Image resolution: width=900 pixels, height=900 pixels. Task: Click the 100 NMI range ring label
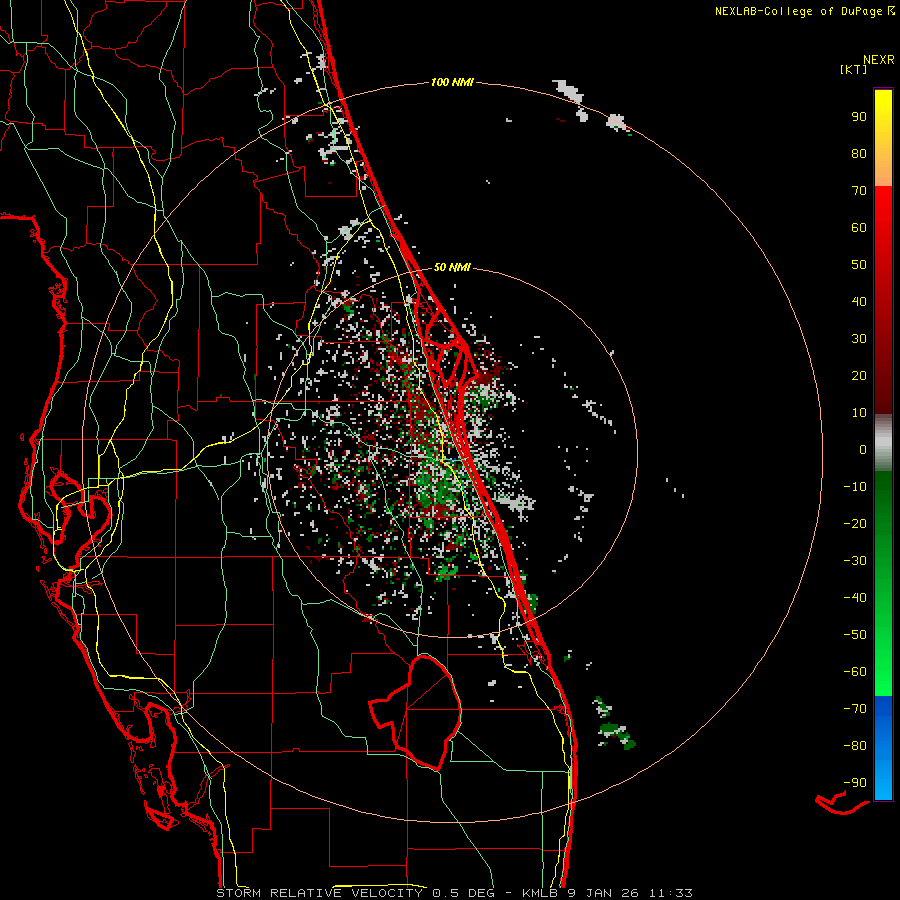(452, 82)
